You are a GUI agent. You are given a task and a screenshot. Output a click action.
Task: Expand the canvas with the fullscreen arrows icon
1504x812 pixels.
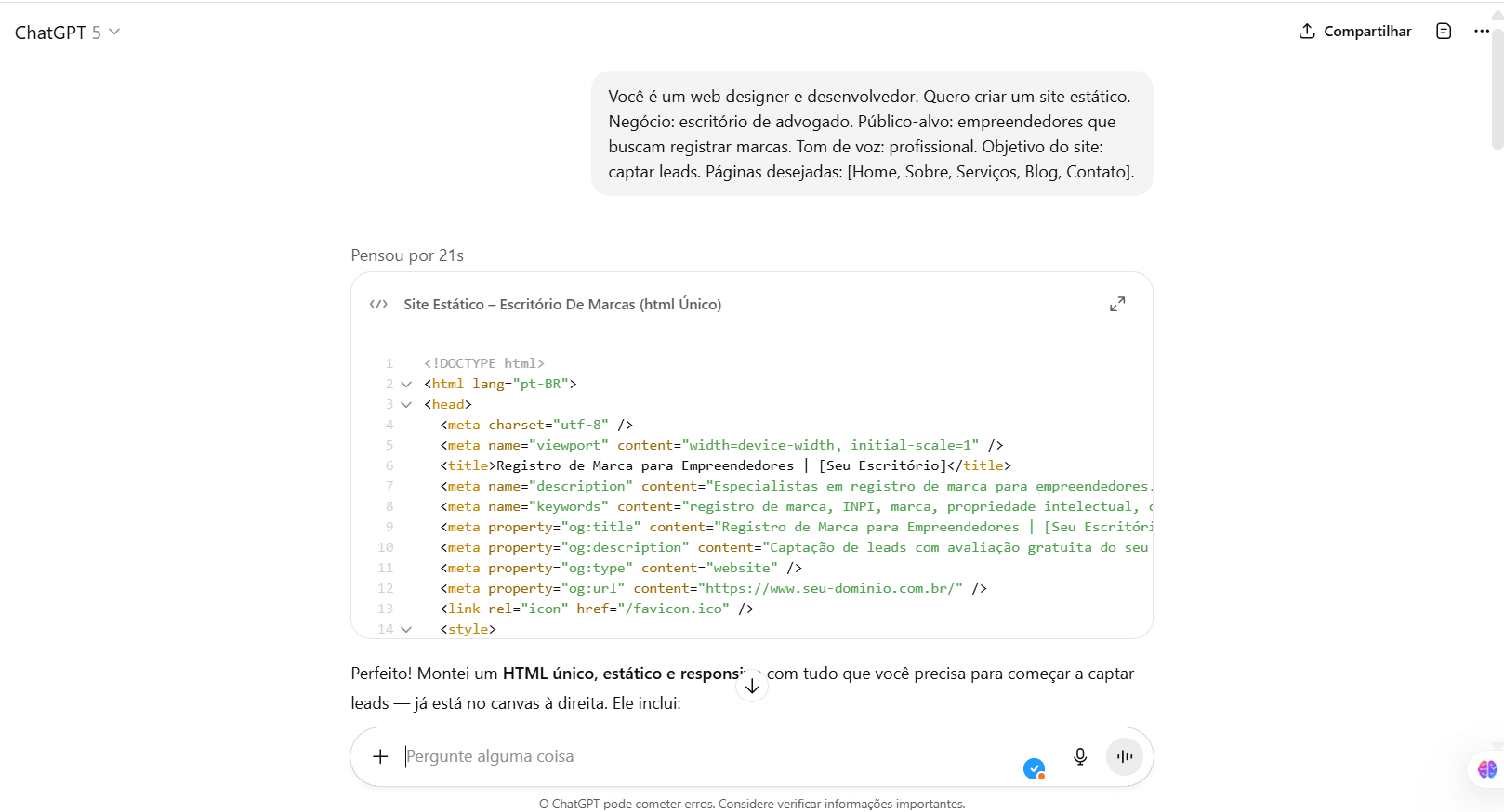coord(1117,304)
